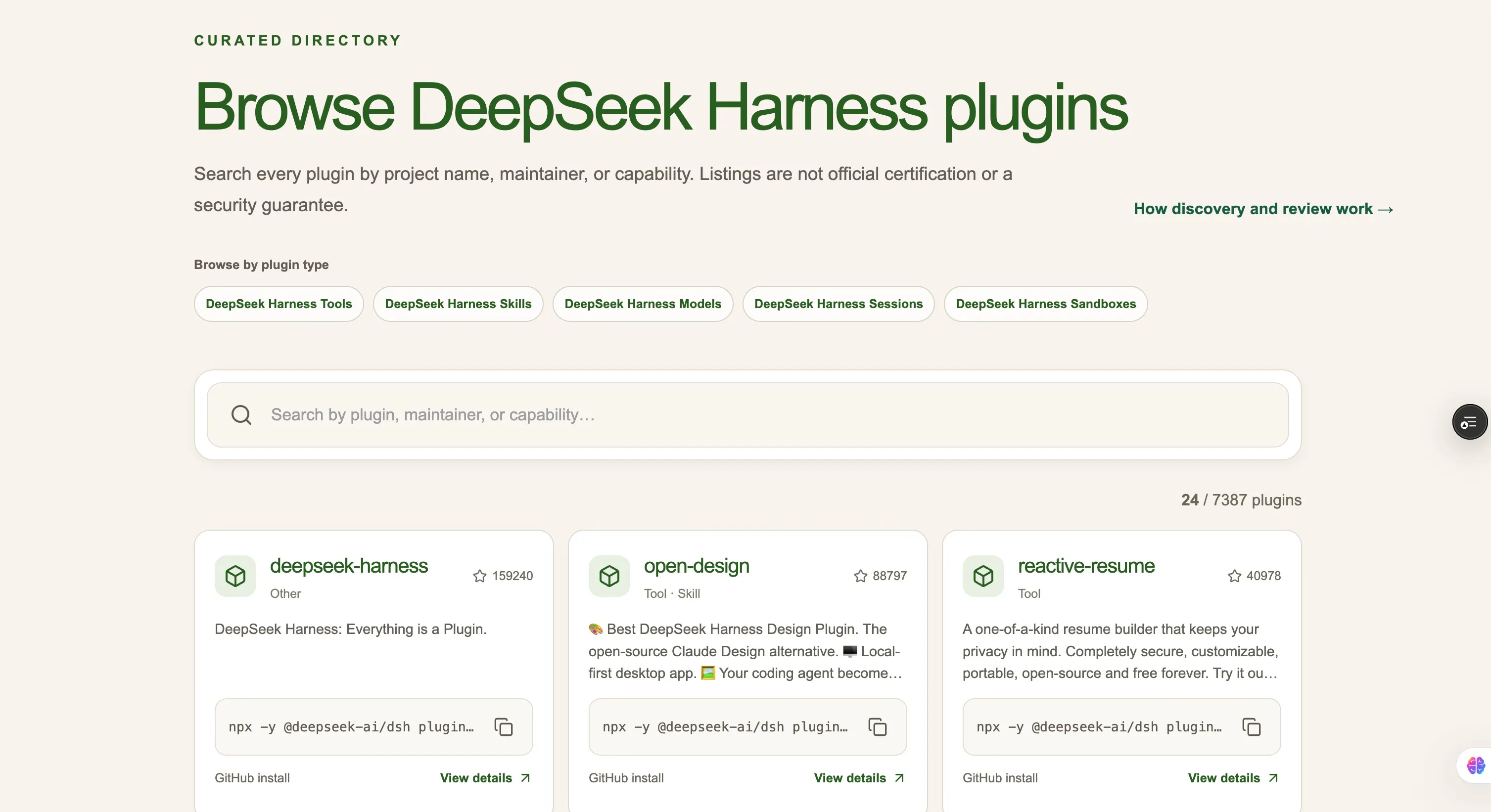Click the star icon beside 40978
This screenshot has width=1491, height=812.
1235,576
